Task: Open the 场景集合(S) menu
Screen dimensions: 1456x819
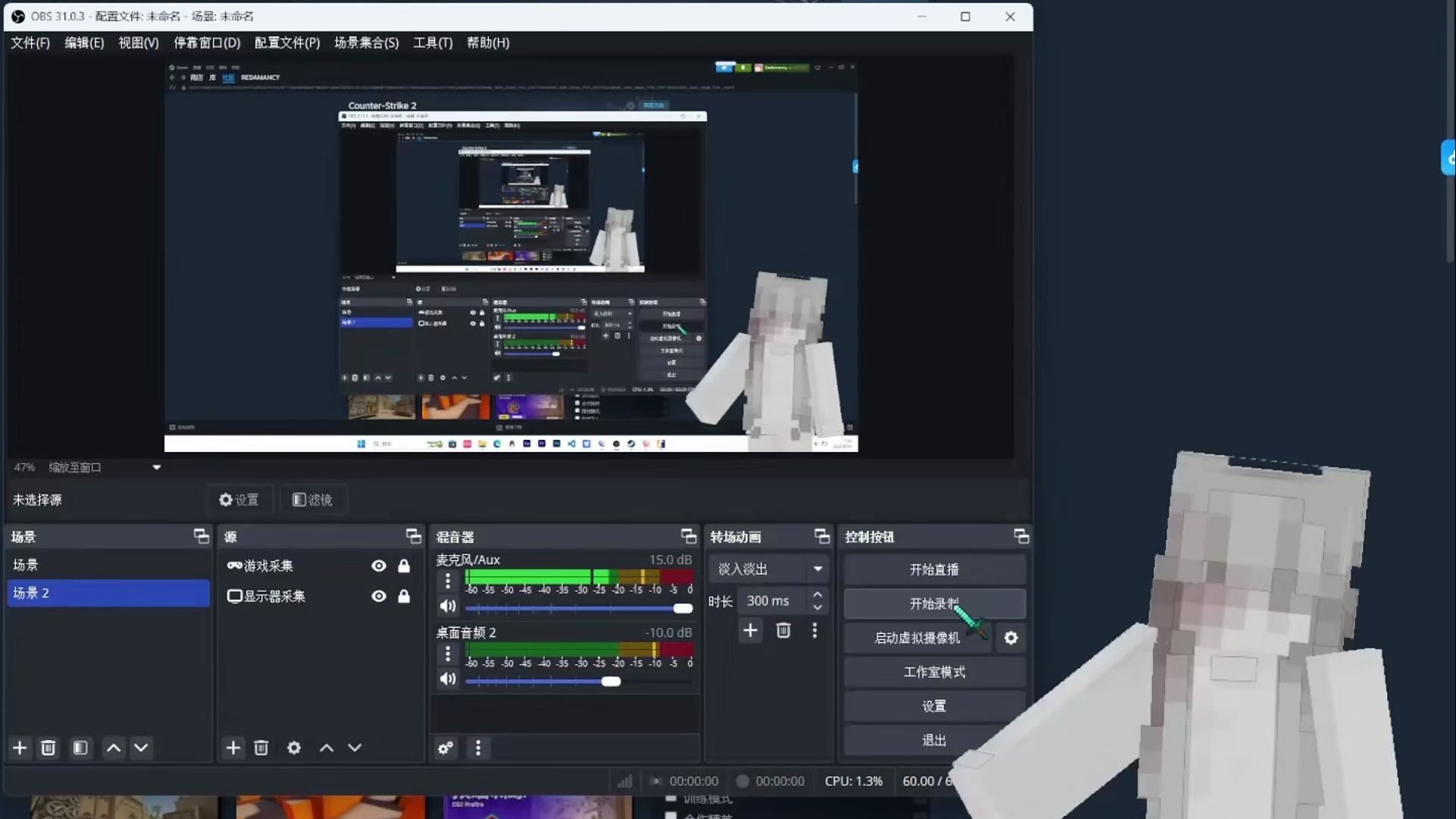Action: click(x=367, y=42)
